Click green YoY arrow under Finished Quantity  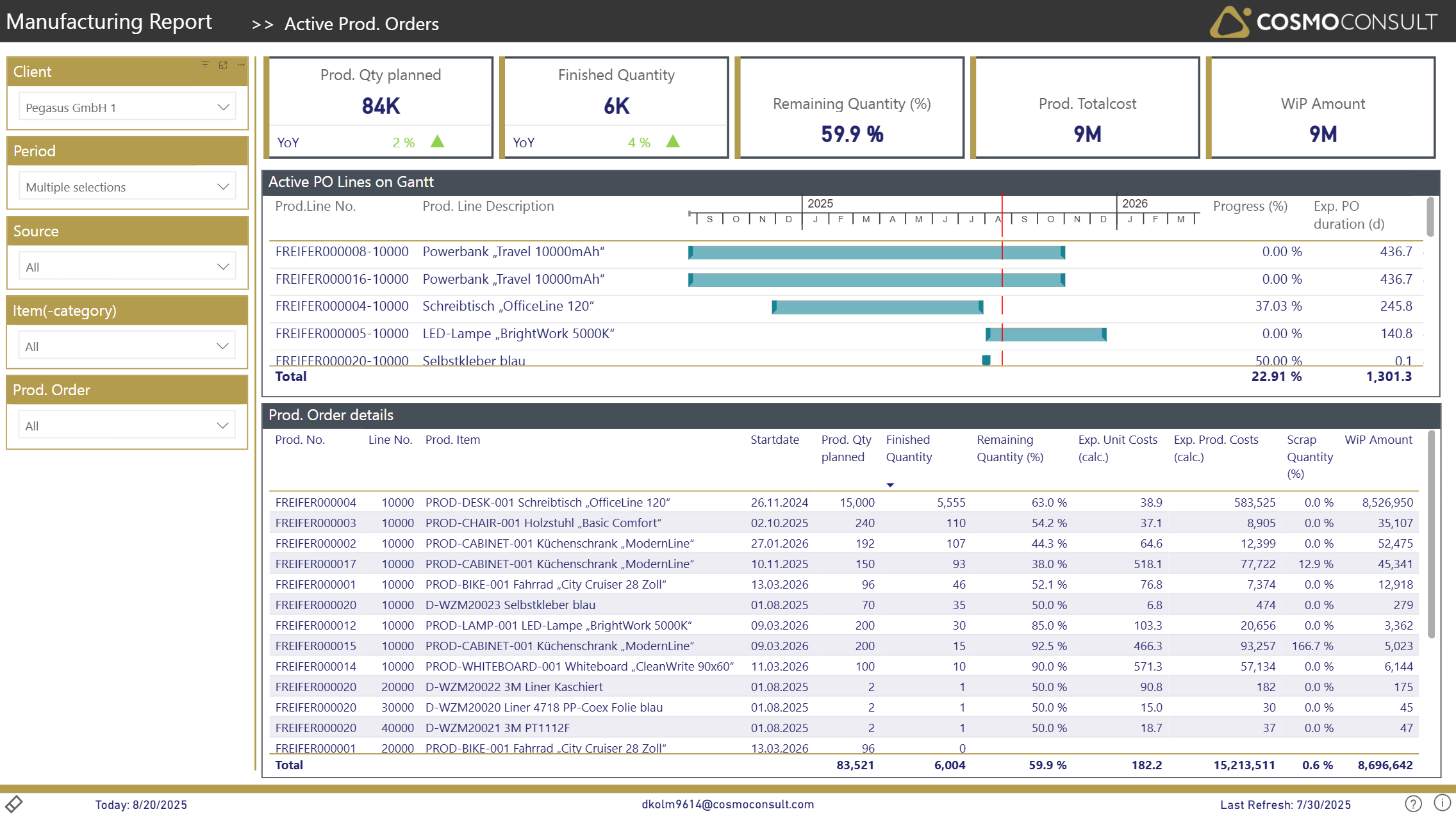pos(673,142)
